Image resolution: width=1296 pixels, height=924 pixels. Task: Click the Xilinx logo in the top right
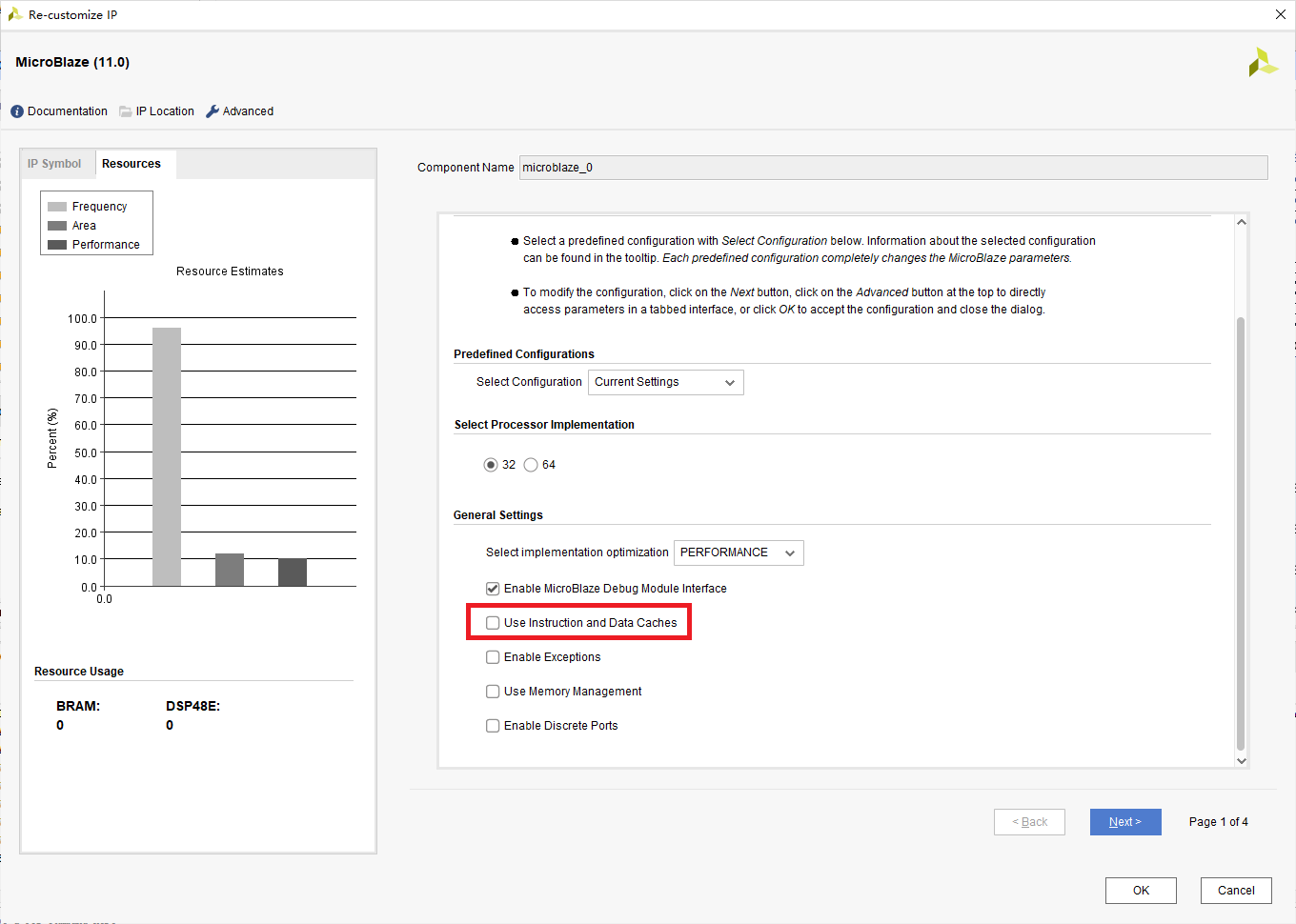[x=1263, y=61]
